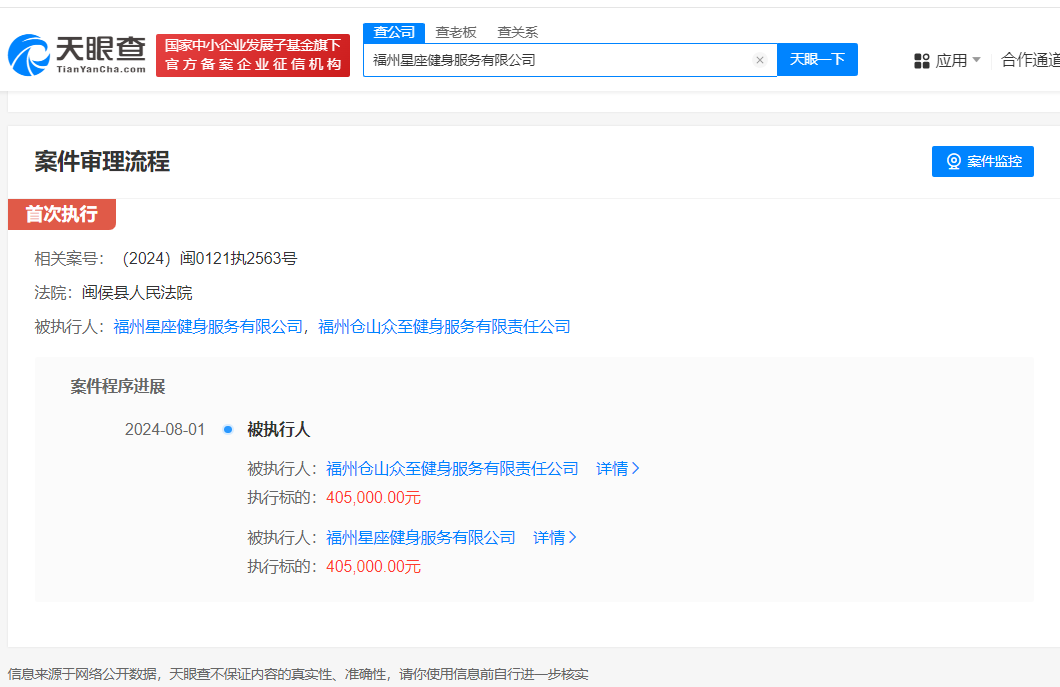Switch to the 查关系 tab
Image resolution: width=1060 pixels, height=687 pixels.
click(x=516, y=32)
